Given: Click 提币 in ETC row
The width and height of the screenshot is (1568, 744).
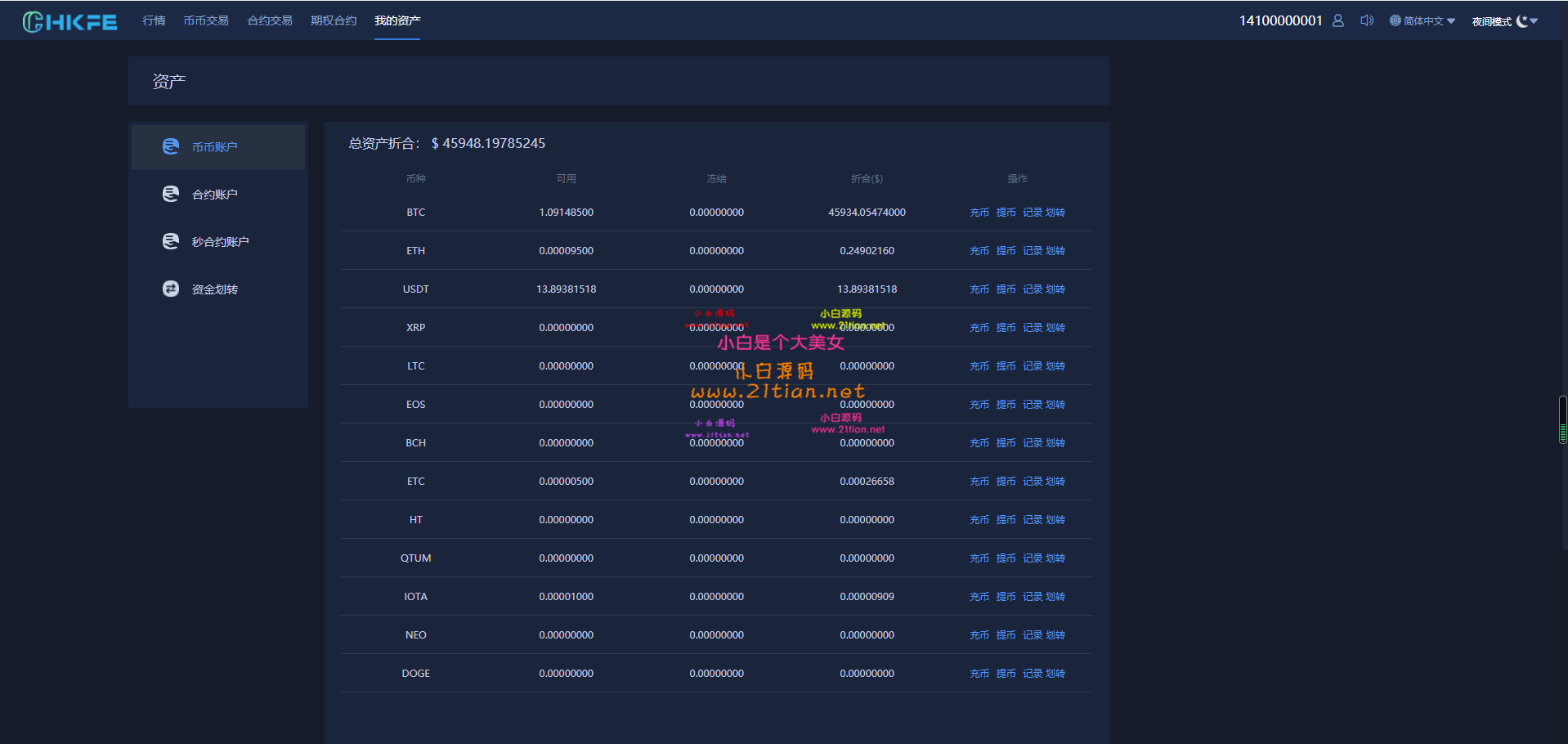Looking at the screenshot, I should [x=1006, y=482].
